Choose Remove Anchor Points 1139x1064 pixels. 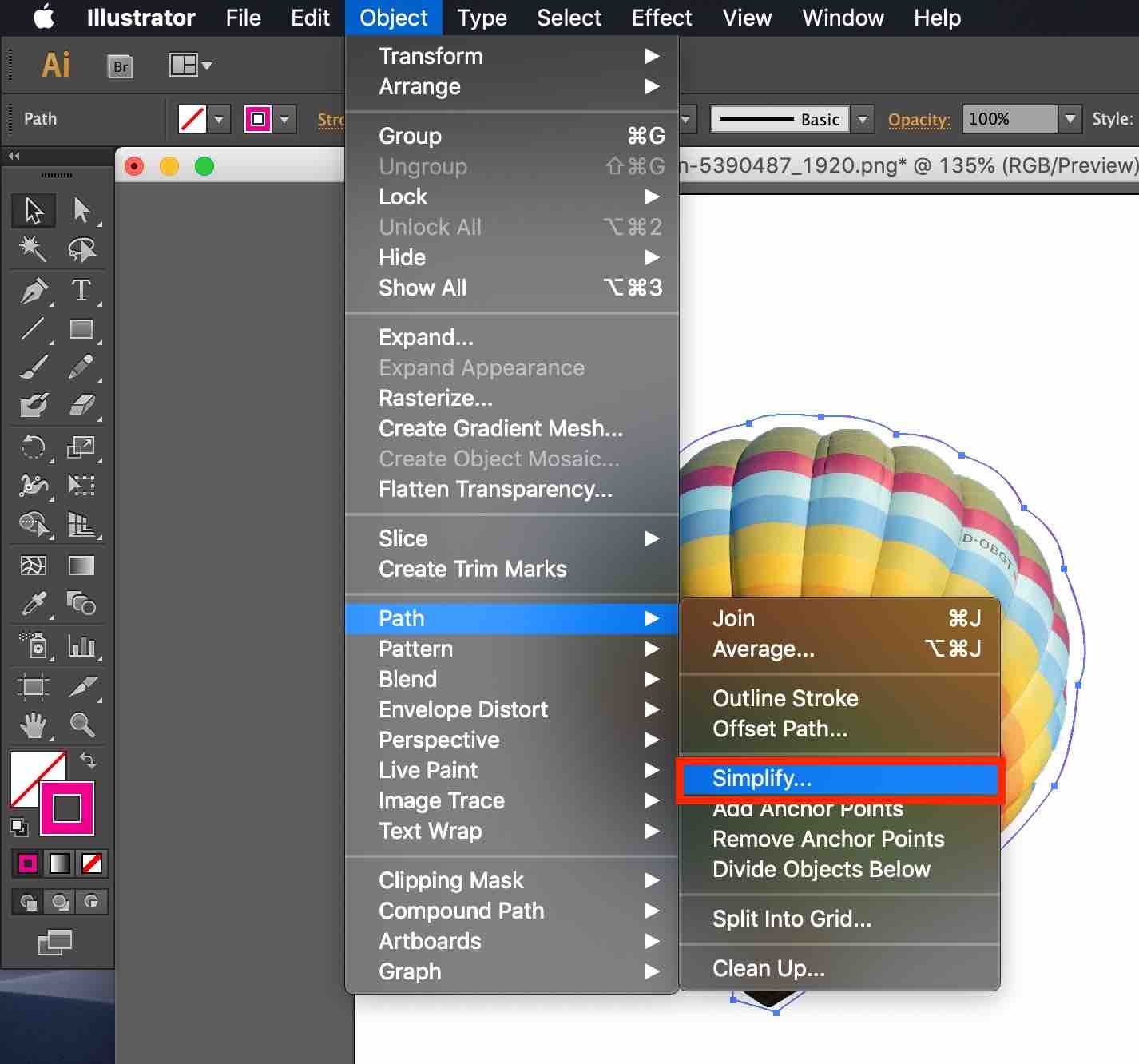point(839,839)
